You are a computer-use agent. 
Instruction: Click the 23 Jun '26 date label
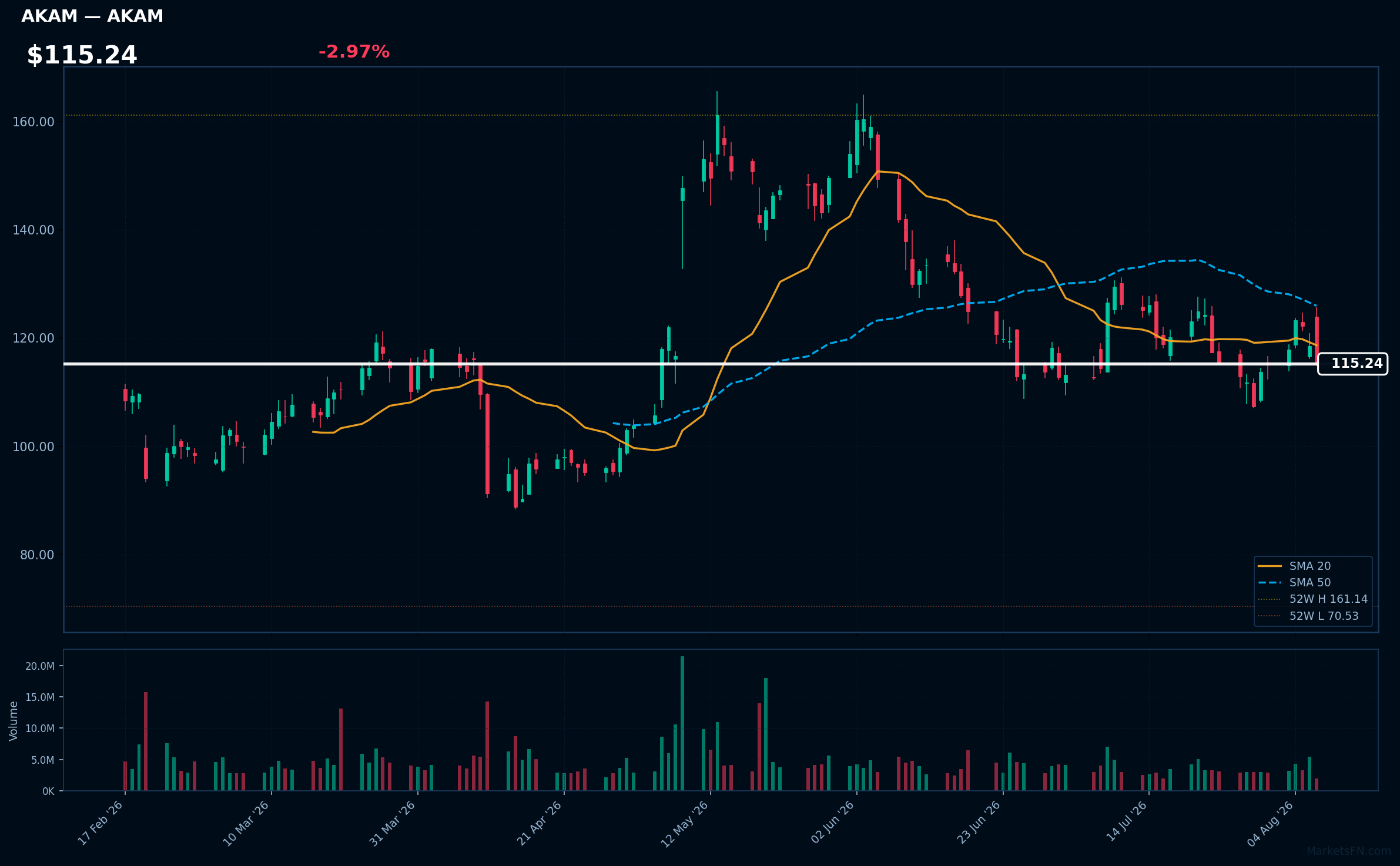coord(979,823)
